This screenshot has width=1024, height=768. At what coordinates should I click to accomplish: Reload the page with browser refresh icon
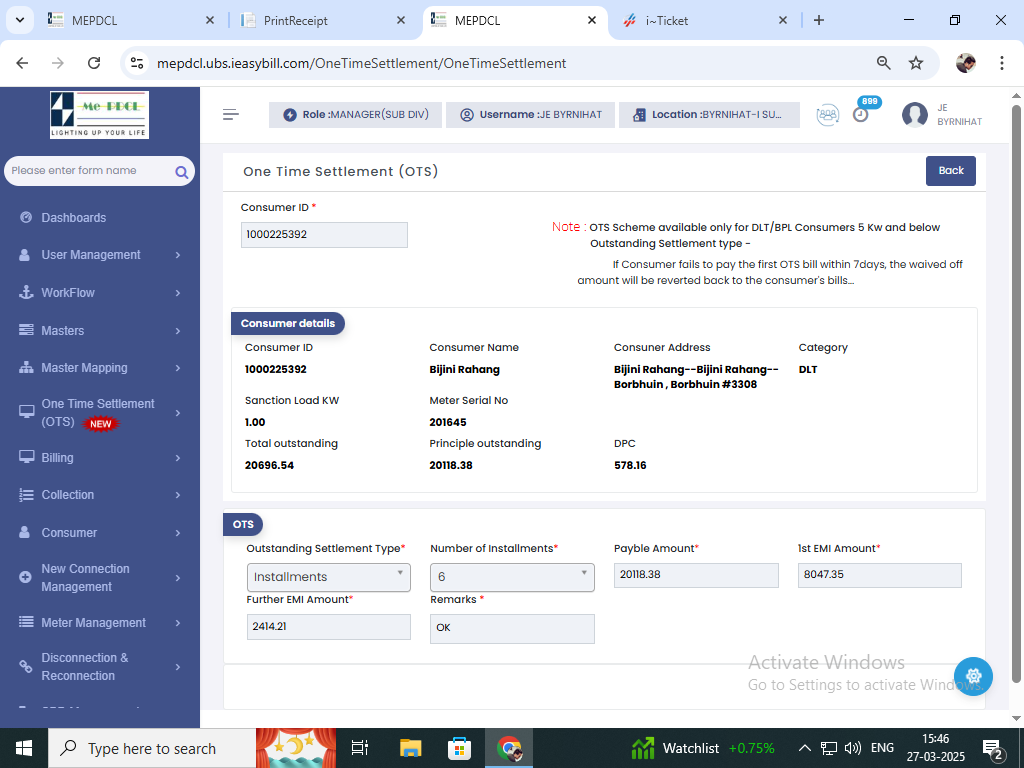pyautogui.click(x=94, y=63)
